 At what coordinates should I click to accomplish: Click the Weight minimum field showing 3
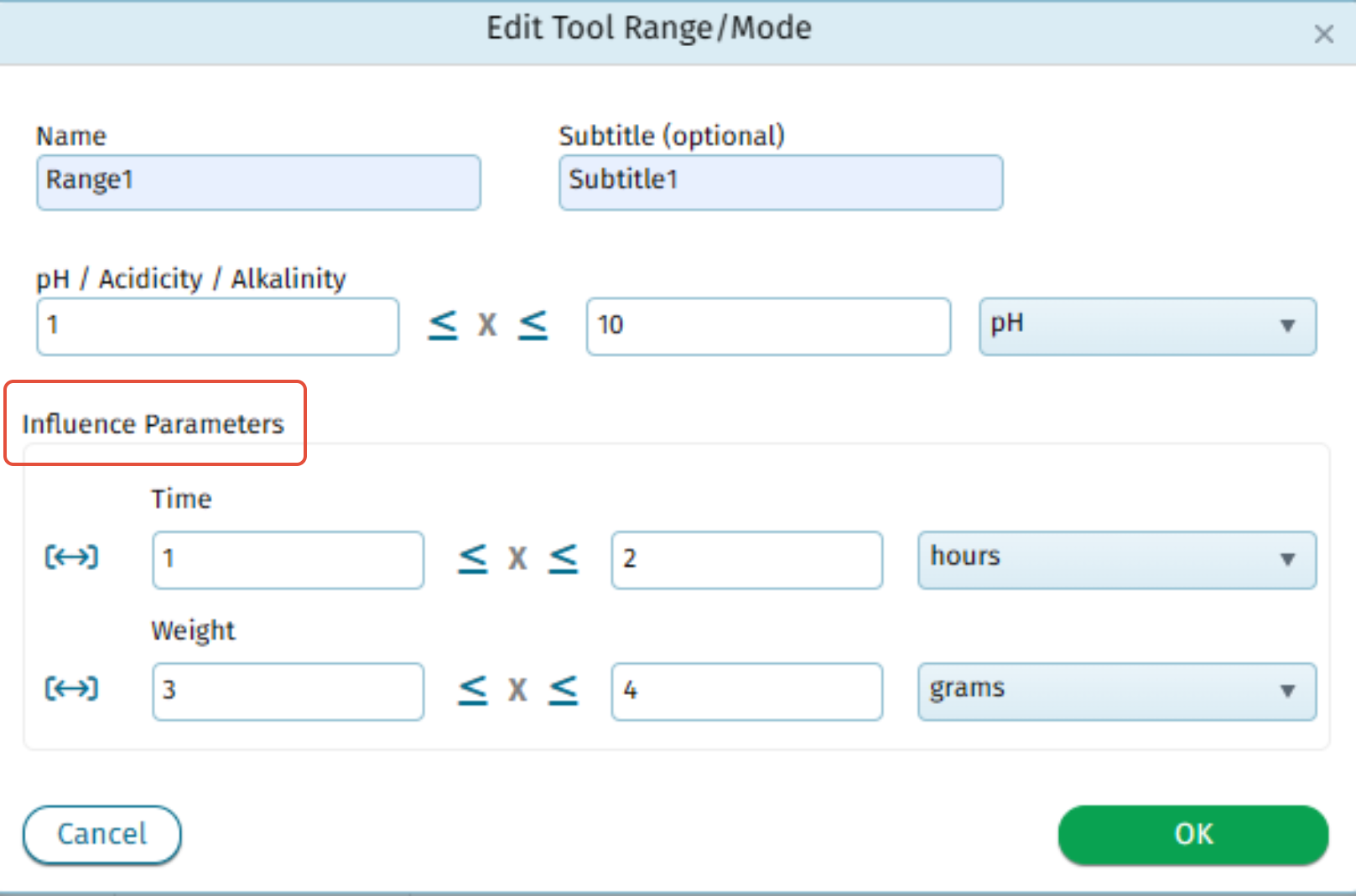click(288, 691)
